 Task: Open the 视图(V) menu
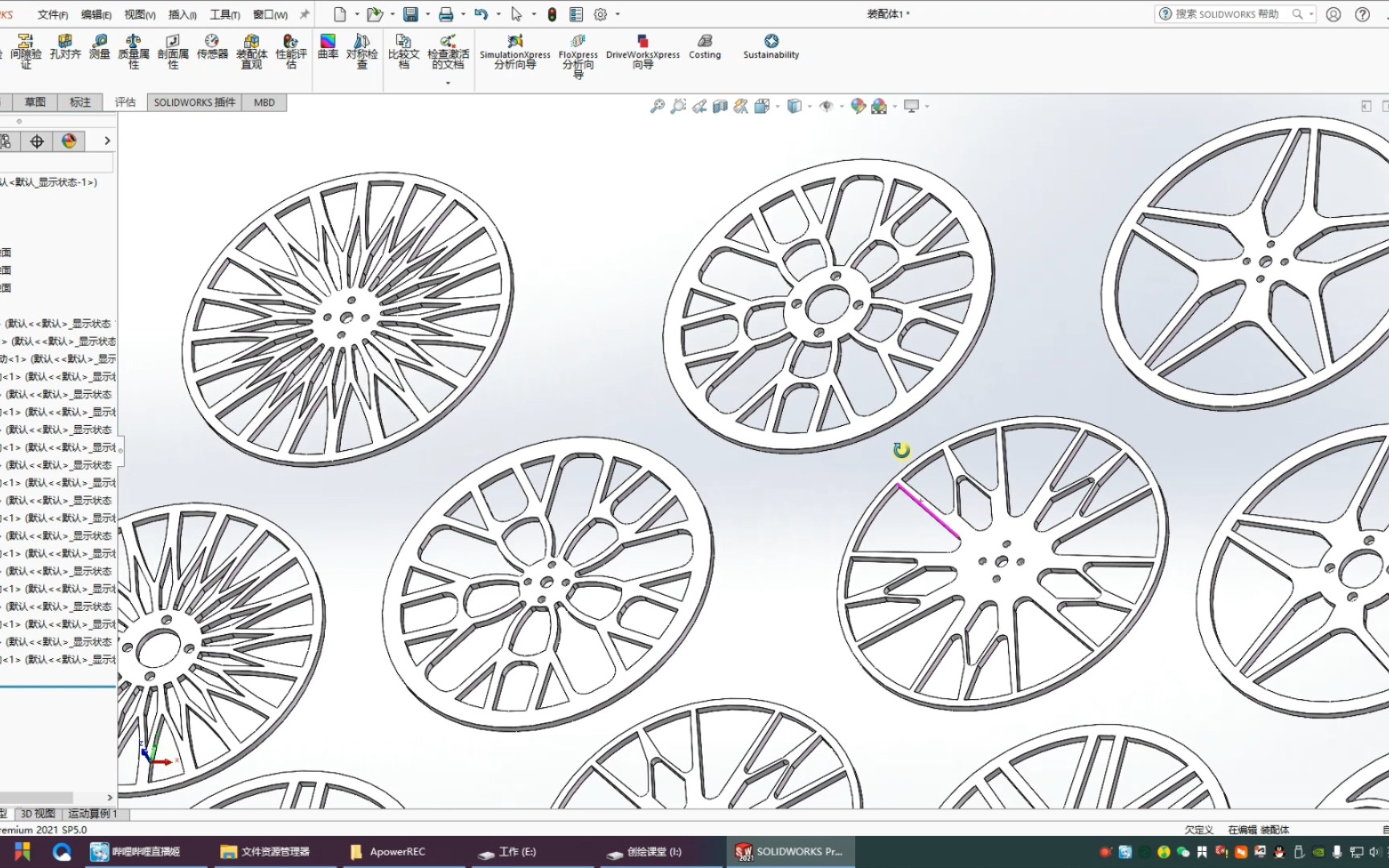(x=140, y=14)
